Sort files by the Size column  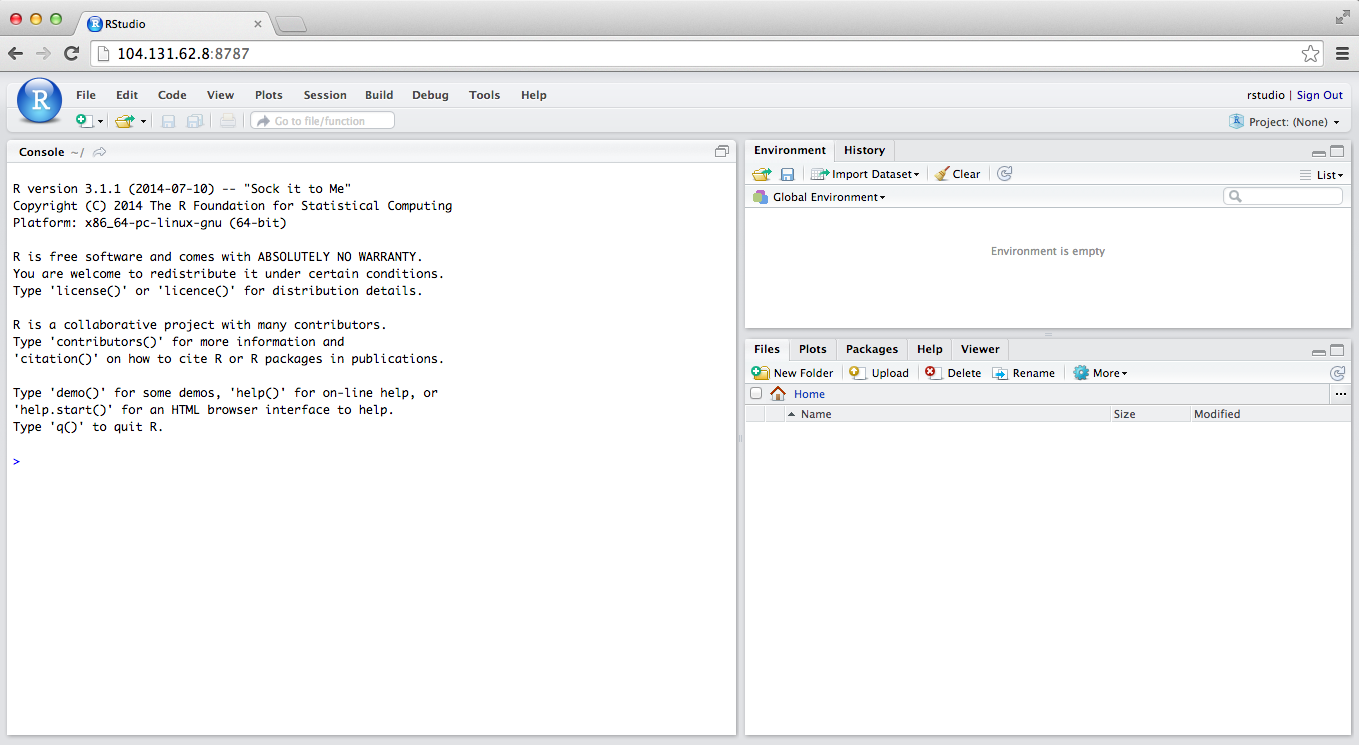tap(1151, 414)
